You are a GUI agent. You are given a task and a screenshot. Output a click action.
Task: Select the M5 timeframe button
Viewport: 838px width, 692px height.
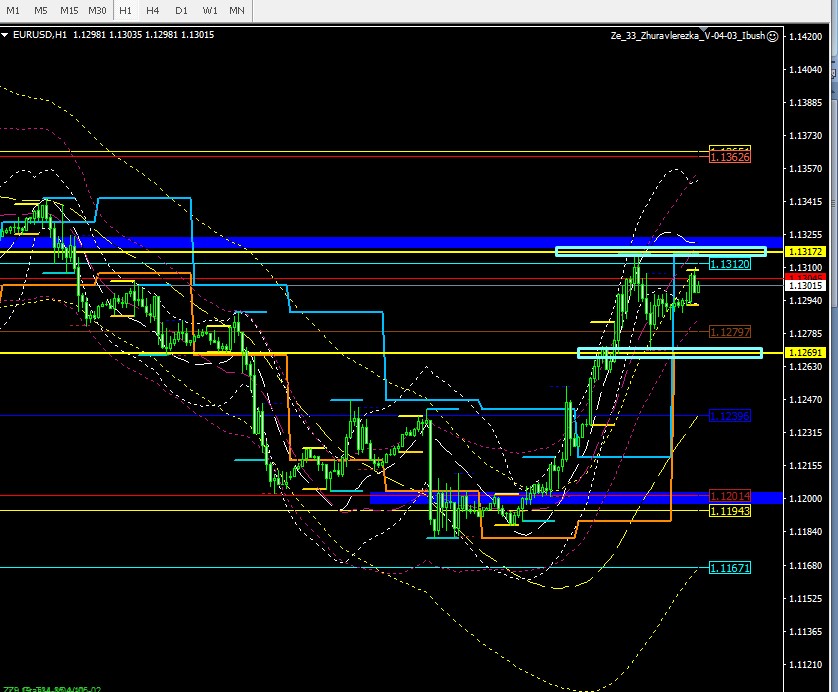click(41, 10)
